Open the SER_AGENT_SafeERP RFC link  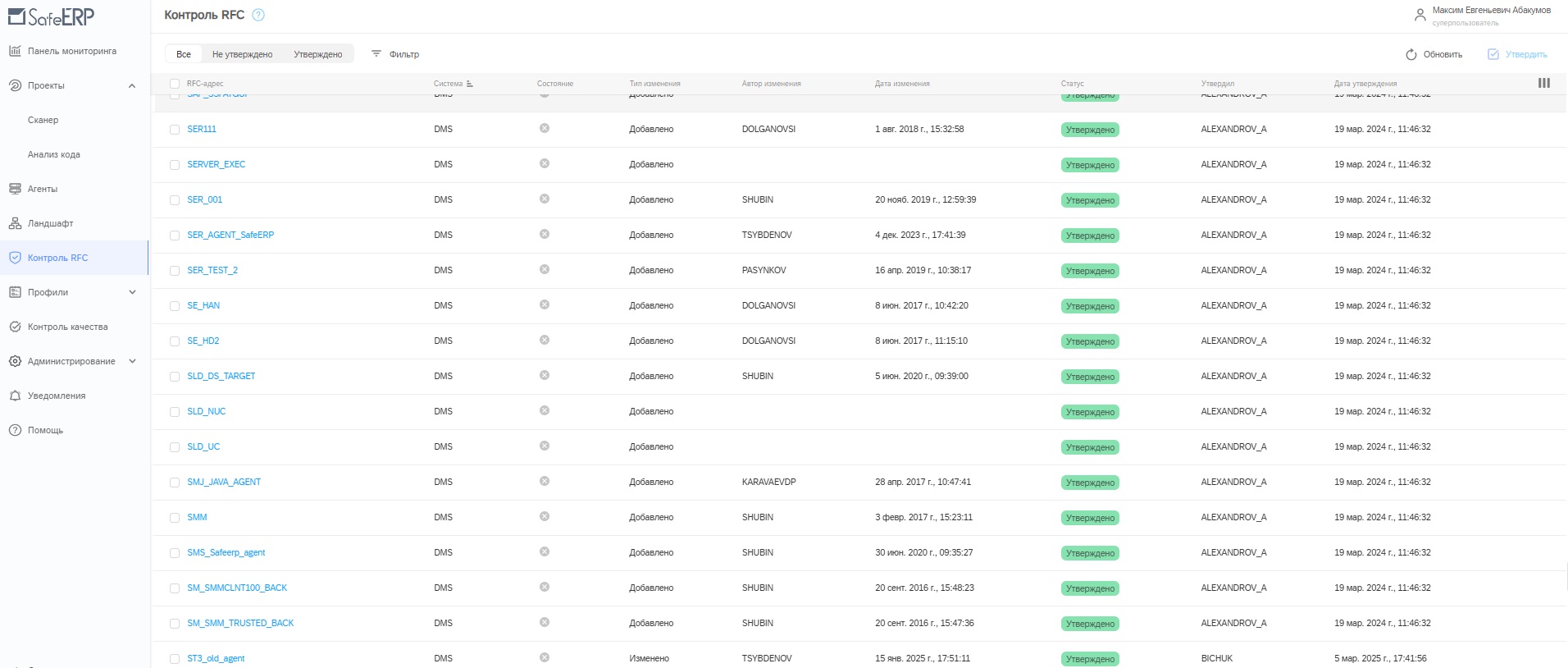click(x=230, y=235)
